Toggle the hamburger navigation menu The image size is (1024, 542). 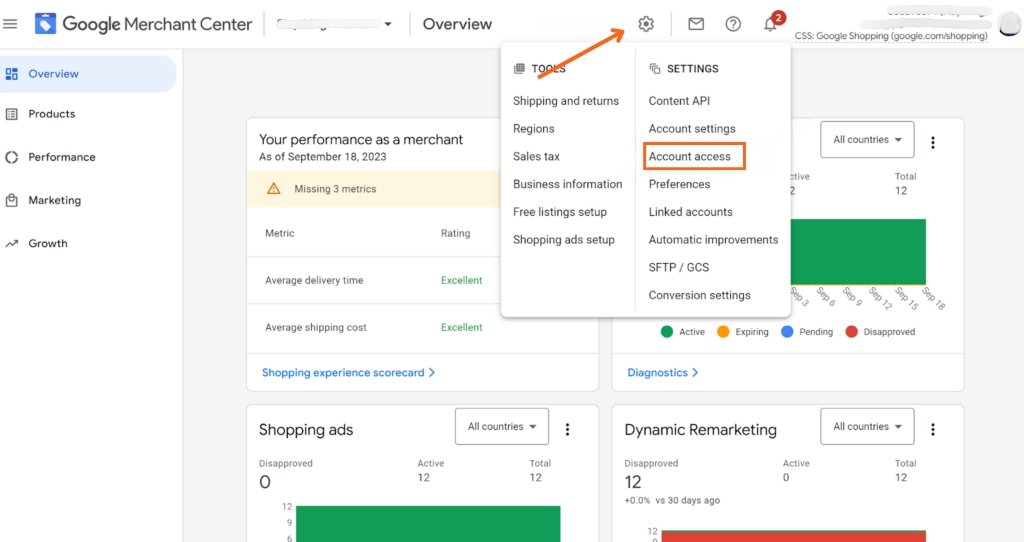(10, 24)
